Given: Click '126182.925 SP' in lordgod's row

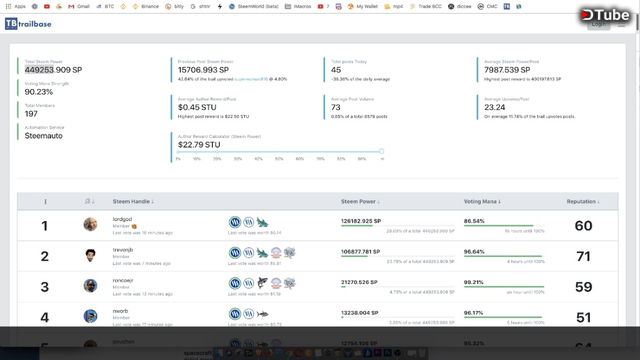Looking at the screenshot, I should (x=361, y=221).
